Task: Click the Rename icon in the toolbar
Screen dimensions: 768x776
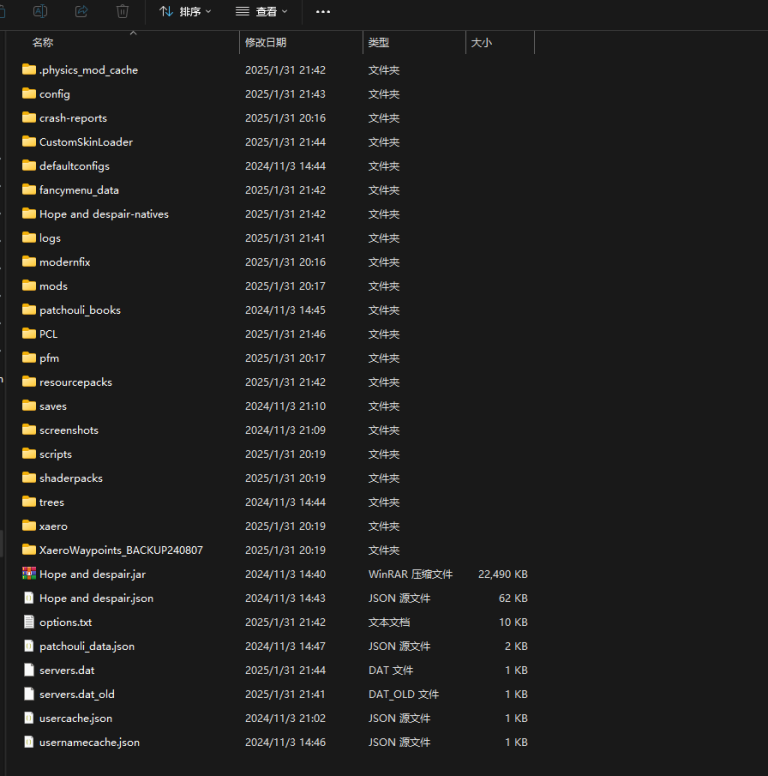Action: pyautogui.click(x=40, y=11)
